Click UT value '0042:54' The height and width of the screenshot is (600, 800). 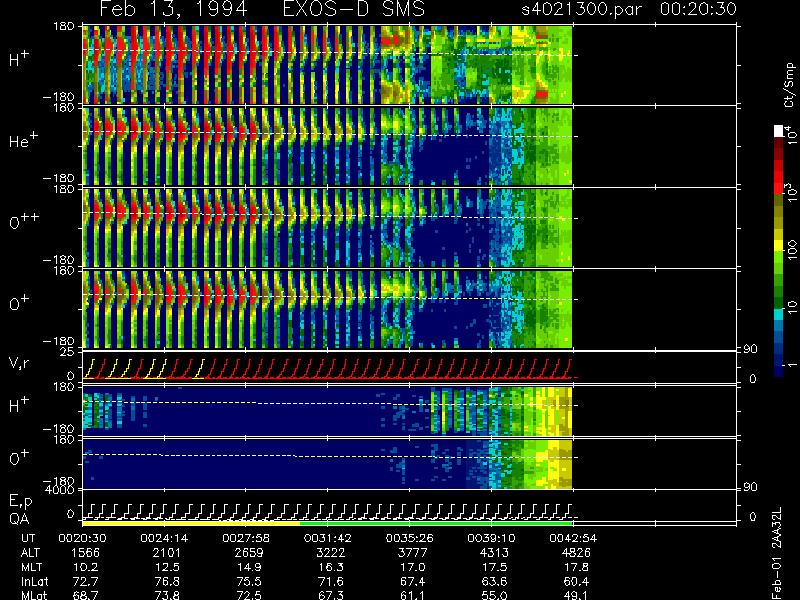click(573, 538)
